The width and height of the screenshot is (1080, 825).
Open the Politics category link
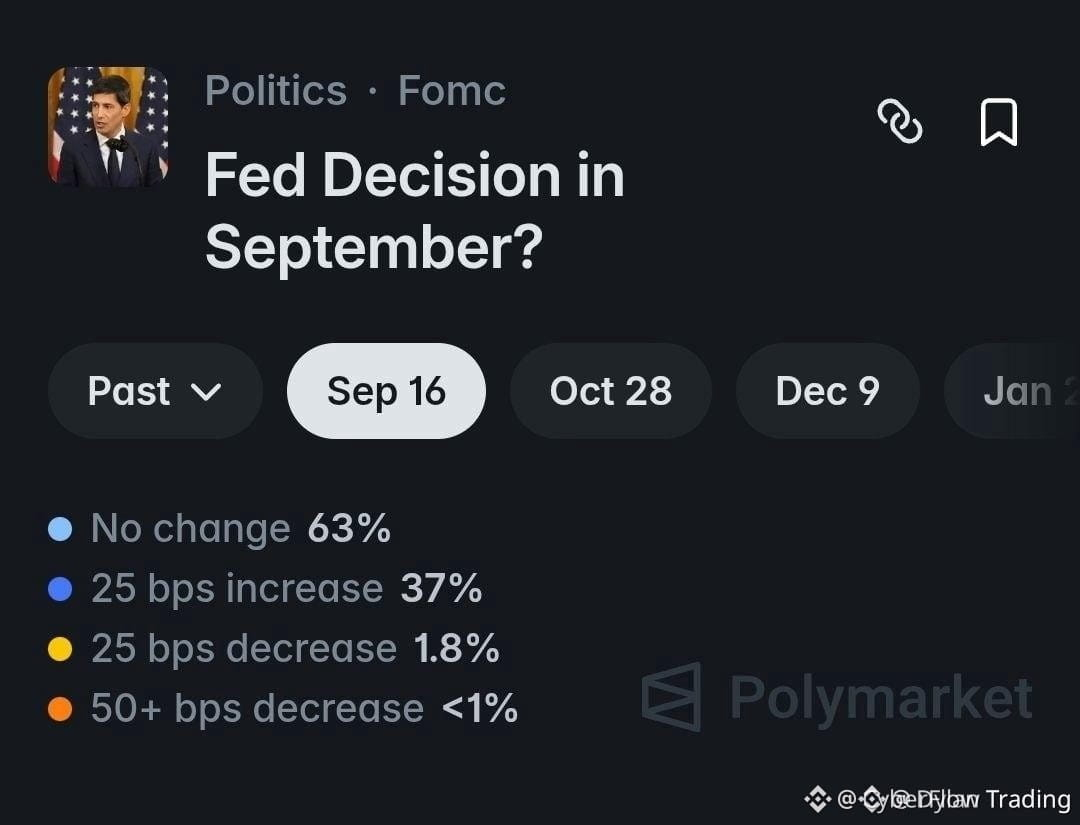pyautogui.click(x=276, y=91)
